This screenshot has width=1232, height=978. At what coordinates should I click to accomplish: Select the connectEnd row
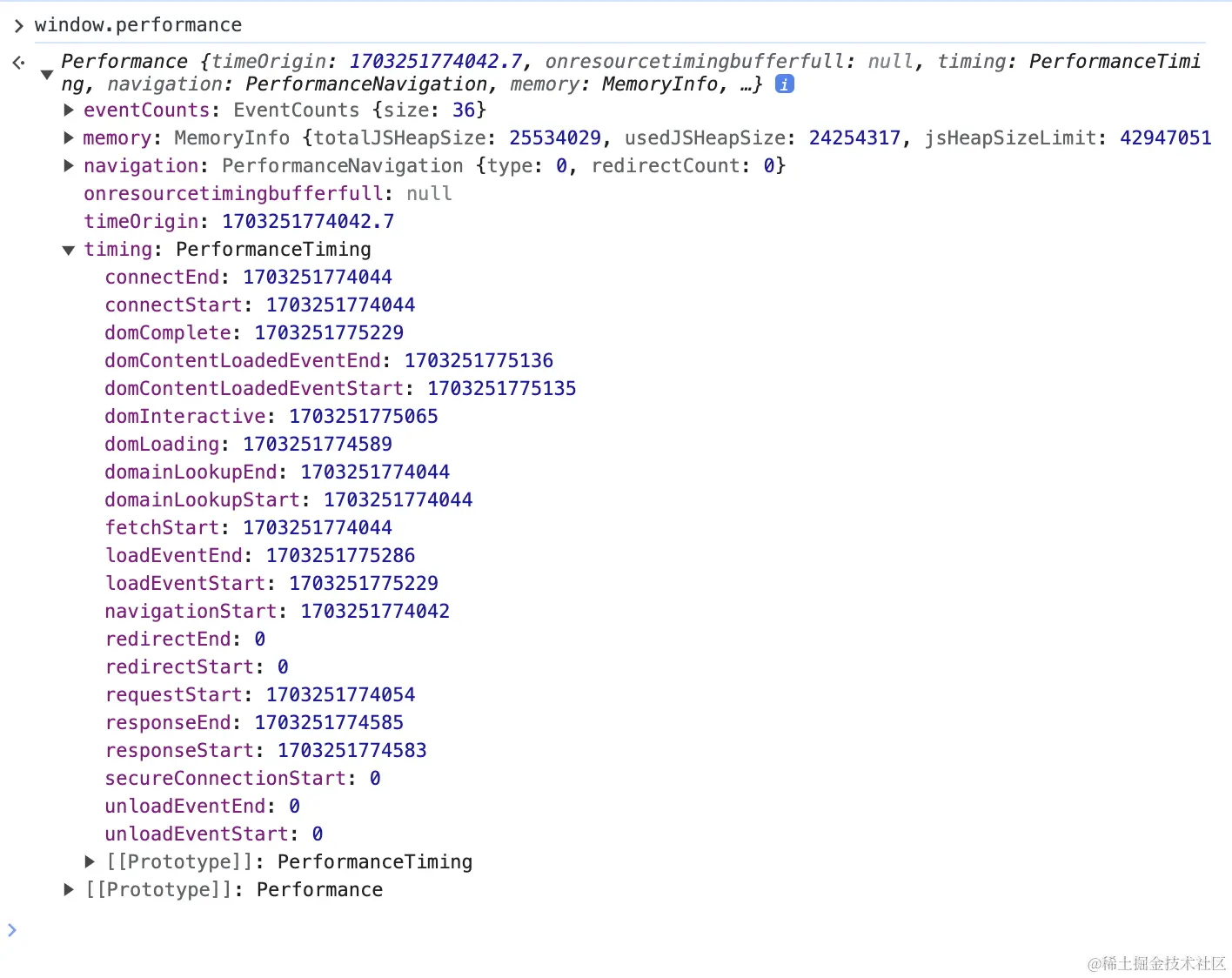point(249,277)
